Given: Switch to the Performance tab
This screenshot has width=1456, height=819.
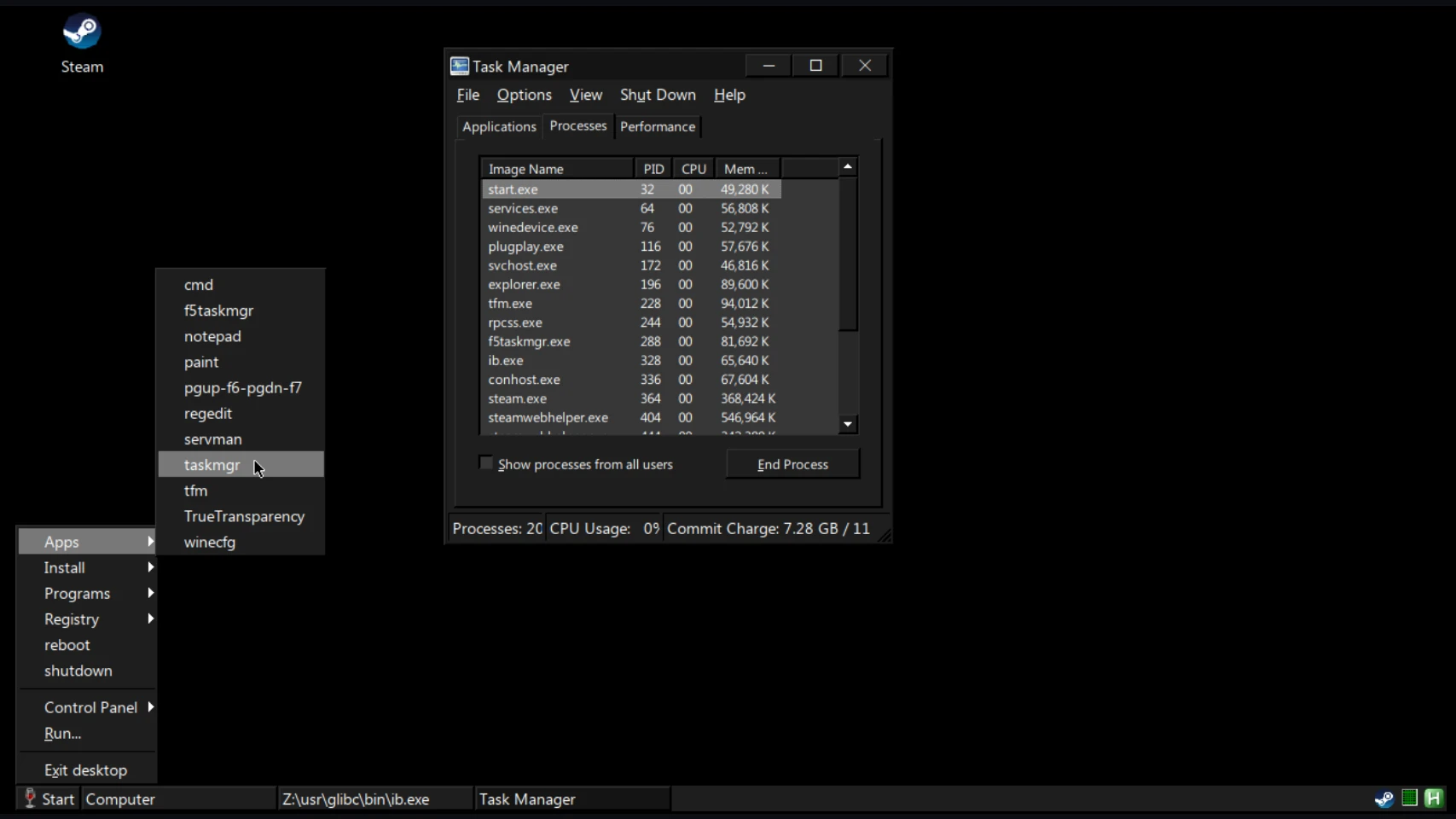Looking at the screenshot, I should coord(657,126).
